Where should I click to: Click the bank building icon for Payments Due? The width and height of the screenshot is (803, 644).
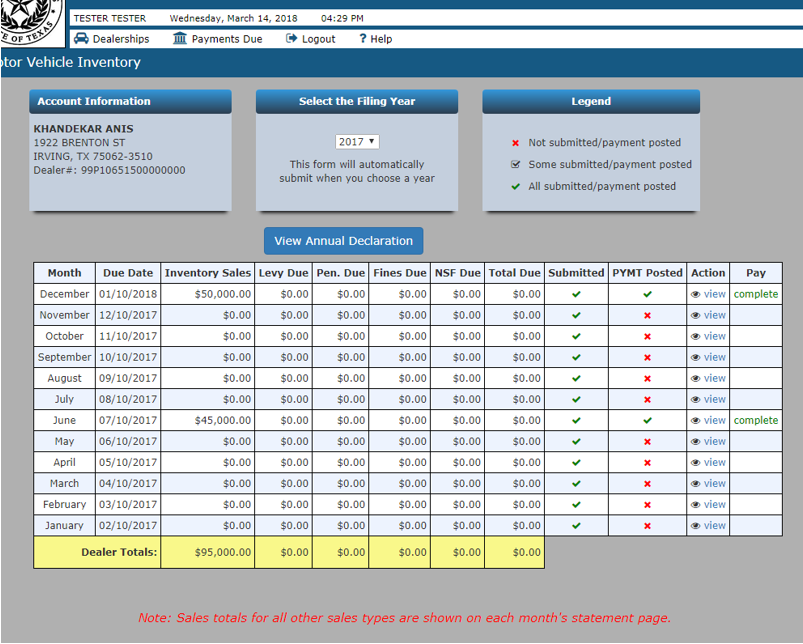[x=180, y=39]
